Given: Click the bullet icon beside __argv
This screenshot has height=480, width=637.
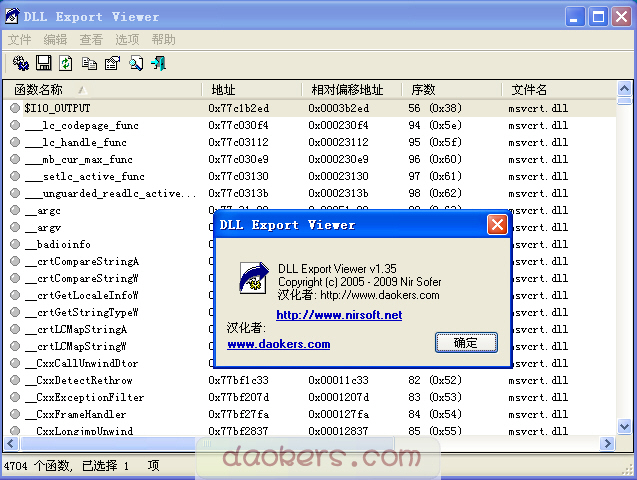Looking at the screenshot, I should (15, 227).
